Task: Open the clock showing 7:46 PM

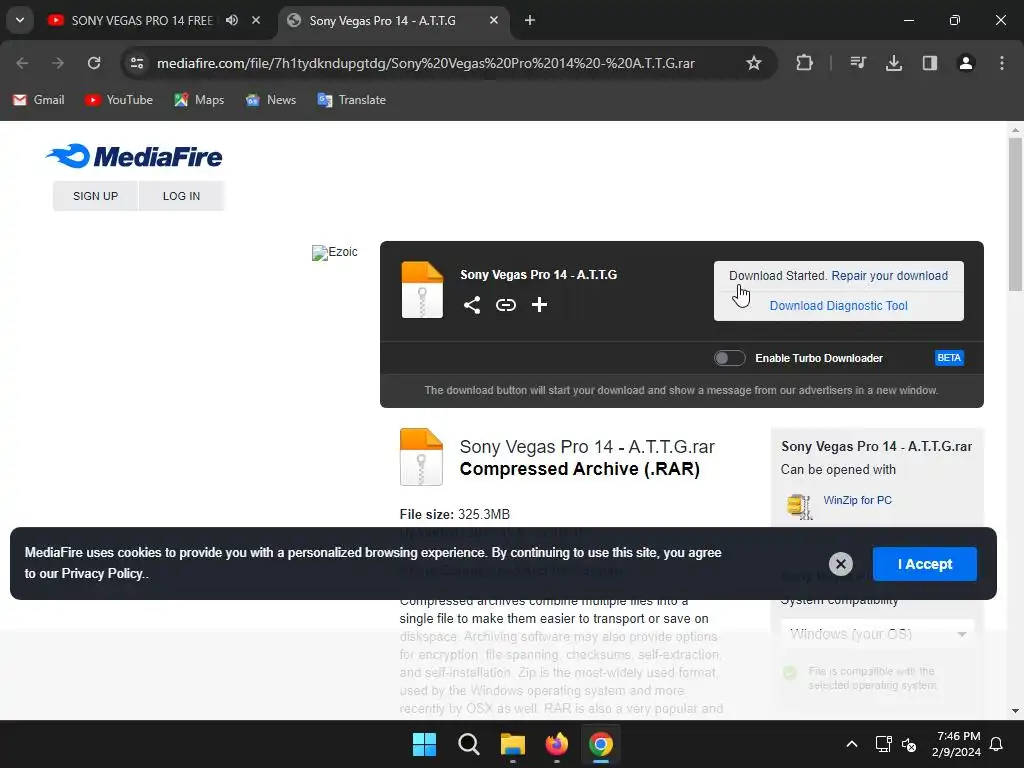Action: [956, 744]
